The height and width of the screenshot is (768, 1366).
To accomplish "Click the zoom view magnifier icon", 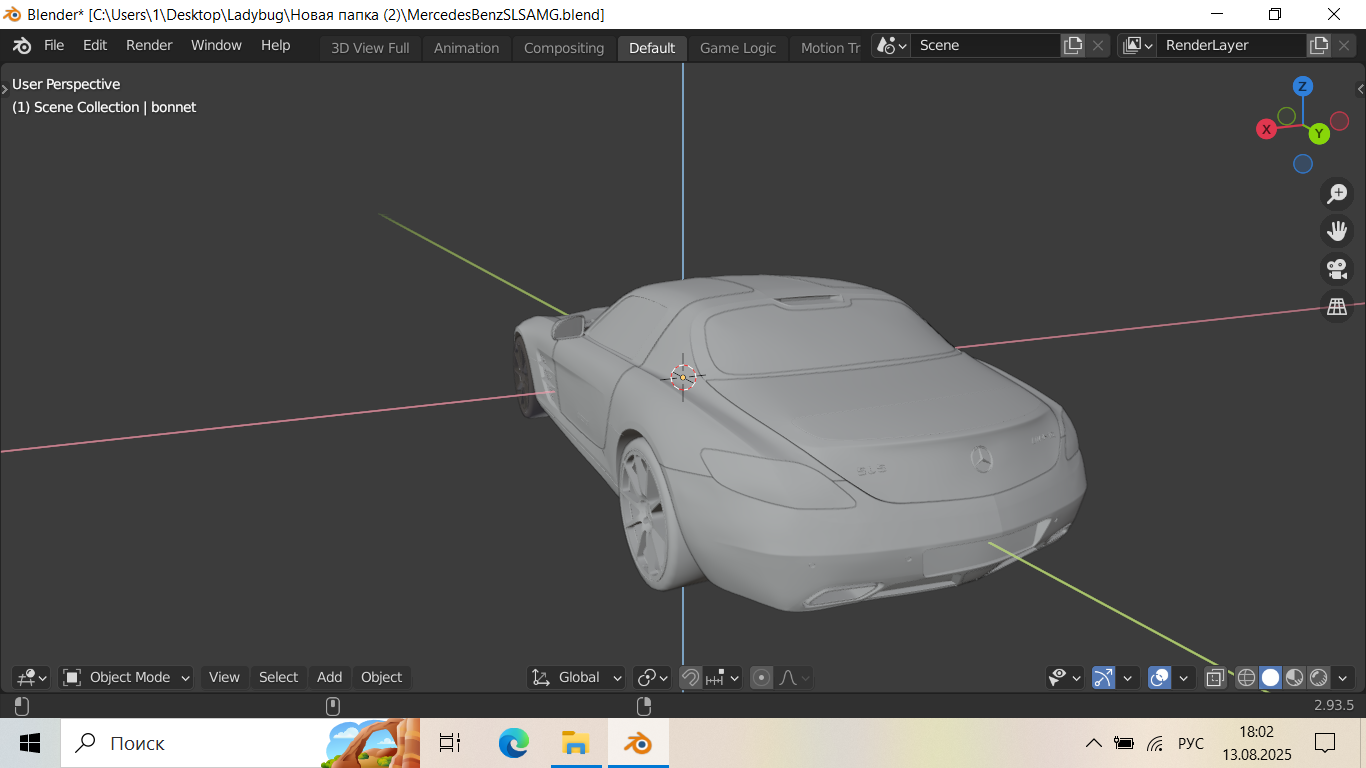I will pos(1337,194).
